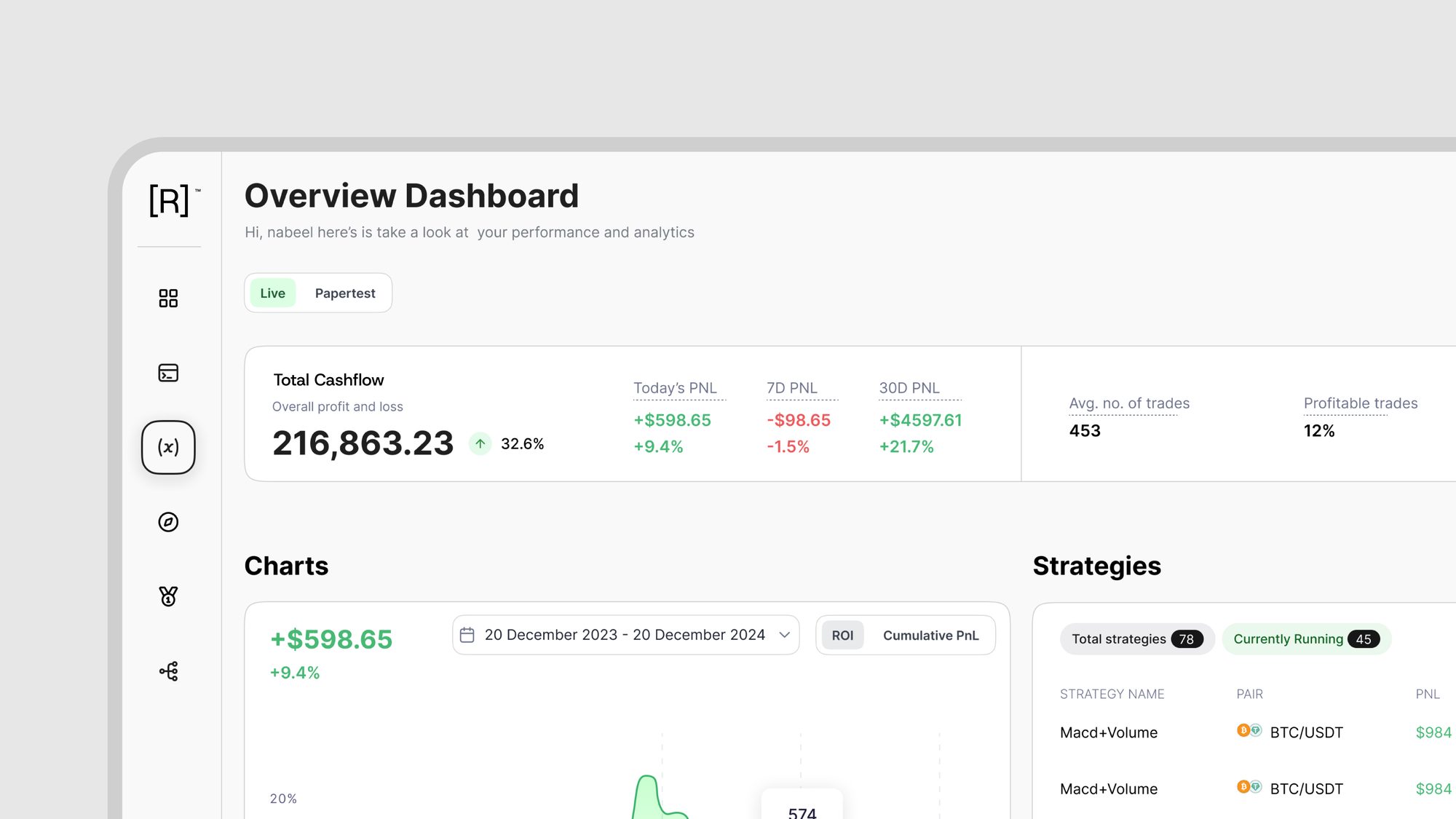Click the Charts section heading
This screenshot has width=1456, height=819.
286,566
